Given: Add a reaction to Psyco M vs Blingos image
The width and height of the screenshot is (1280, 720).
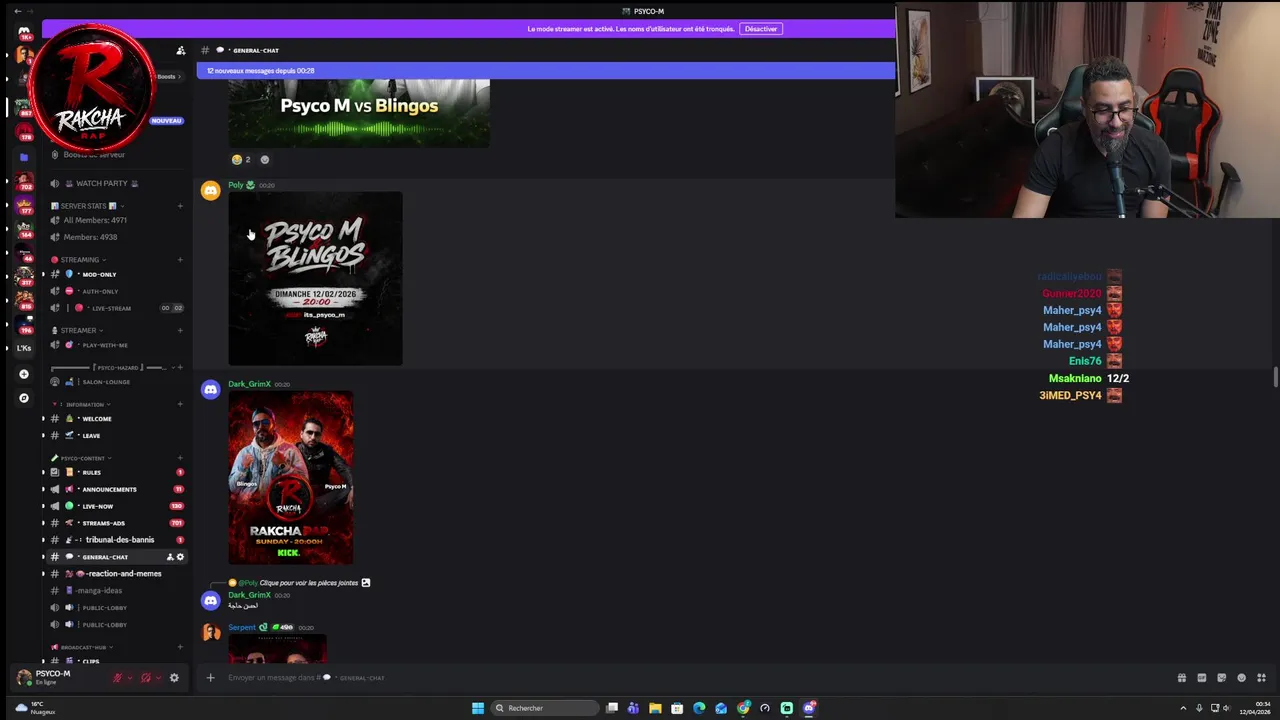Looking at the screenshot, I should pos(265,160).
